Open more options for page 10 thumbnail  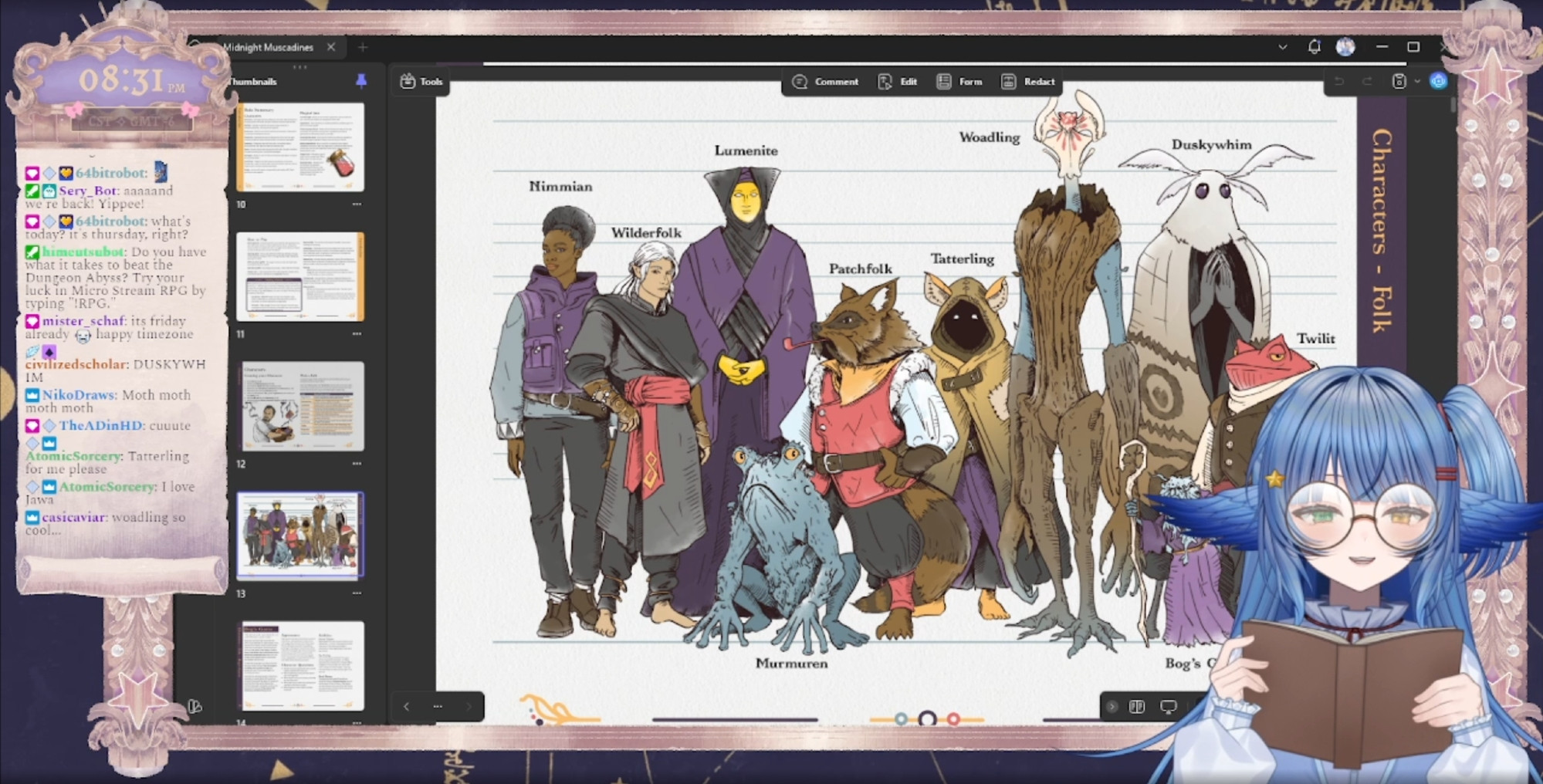point(357,204)
